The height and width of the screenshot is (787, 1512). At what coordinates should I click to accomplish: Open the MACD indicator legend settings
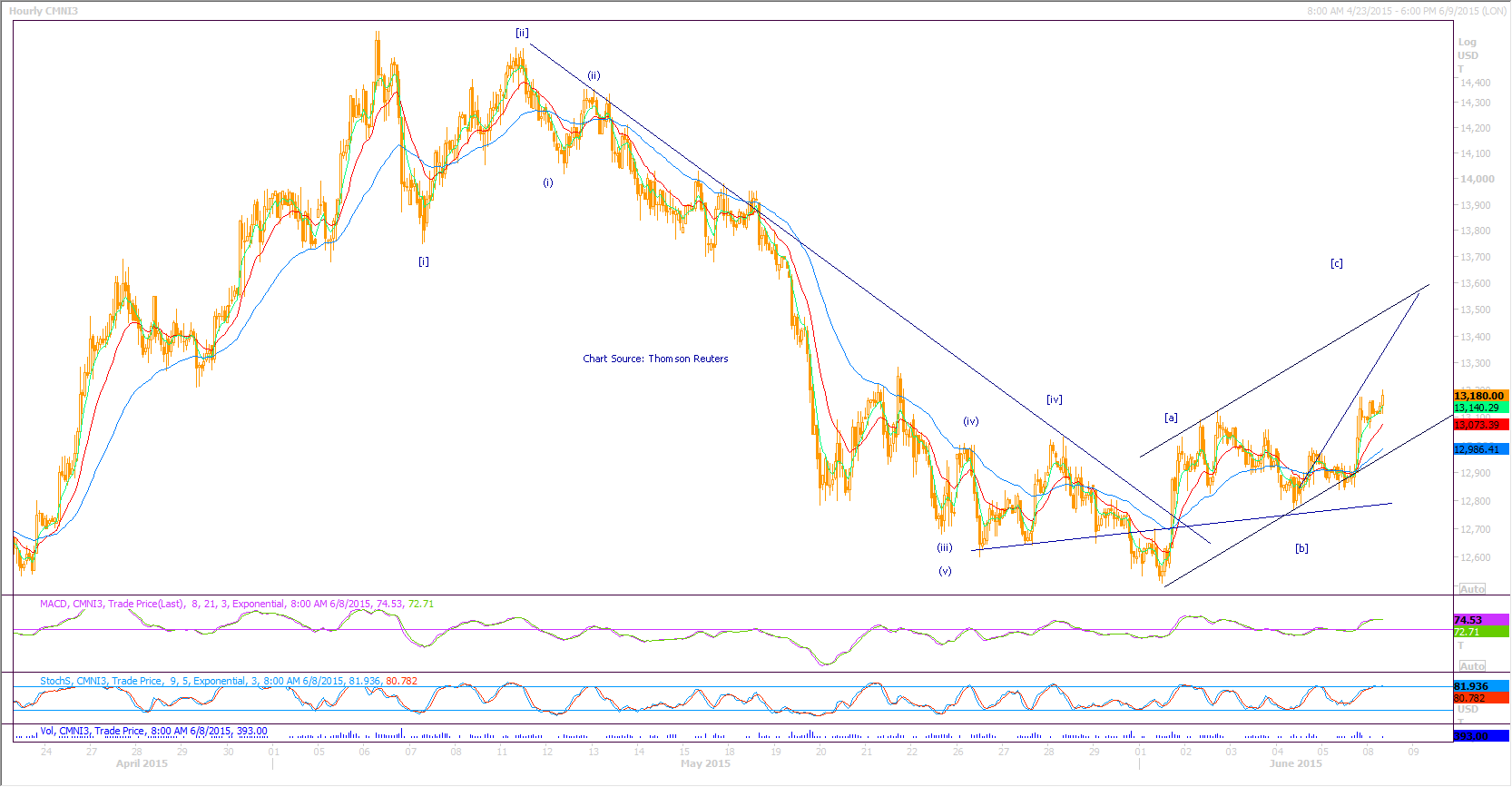[x=236, y=604]
